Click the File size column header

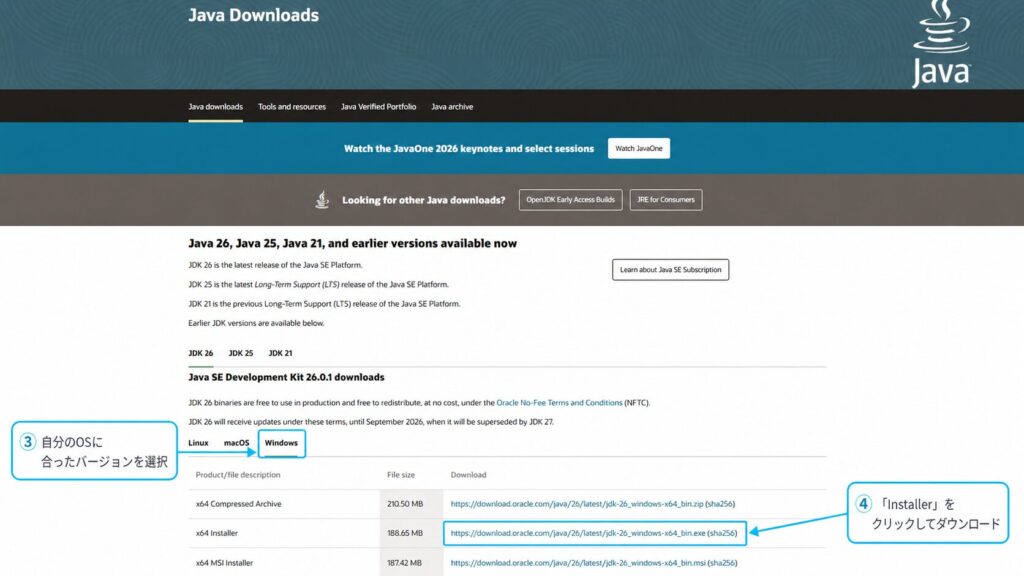[401, 475]
